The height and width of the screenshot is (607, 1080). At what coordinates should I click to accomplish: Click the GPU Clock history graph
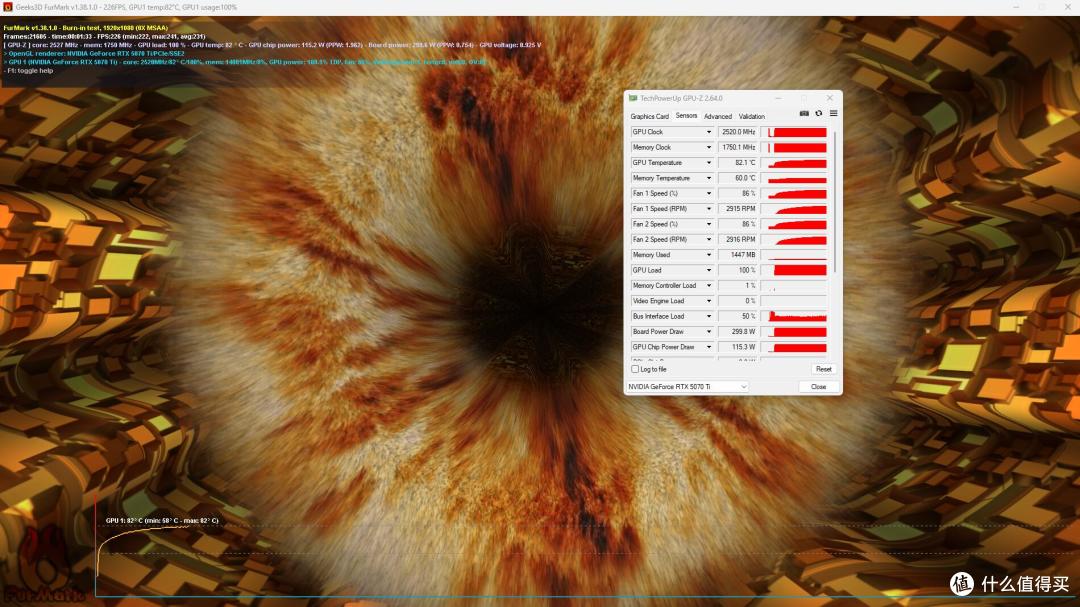click(x=793, y=132)
